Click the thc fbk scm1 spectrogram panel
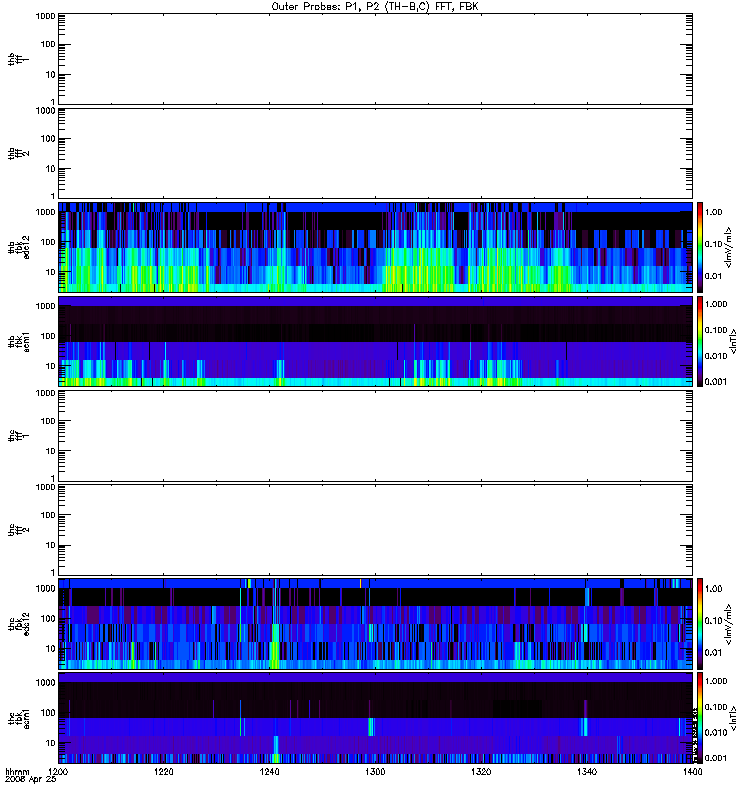This screenshot has height=800, width=750. [x=376, y=718]
